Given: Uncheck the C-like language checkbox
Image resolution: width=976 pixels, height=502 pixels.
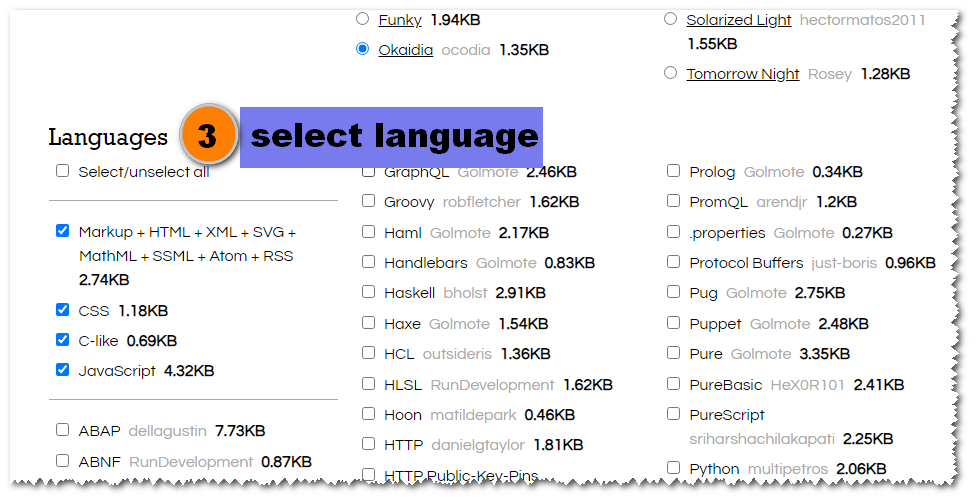Looking at the screenshot, I should tap(62, 339).
